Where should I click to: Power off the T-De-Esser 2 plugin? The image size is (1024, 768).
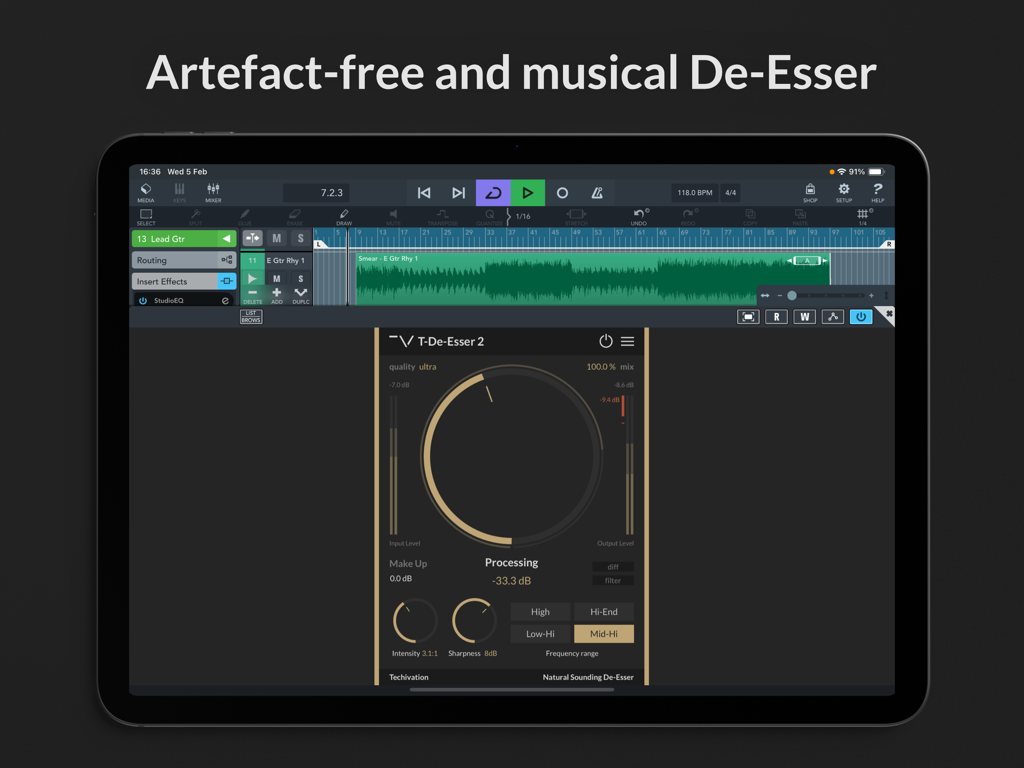coord(606,340)
